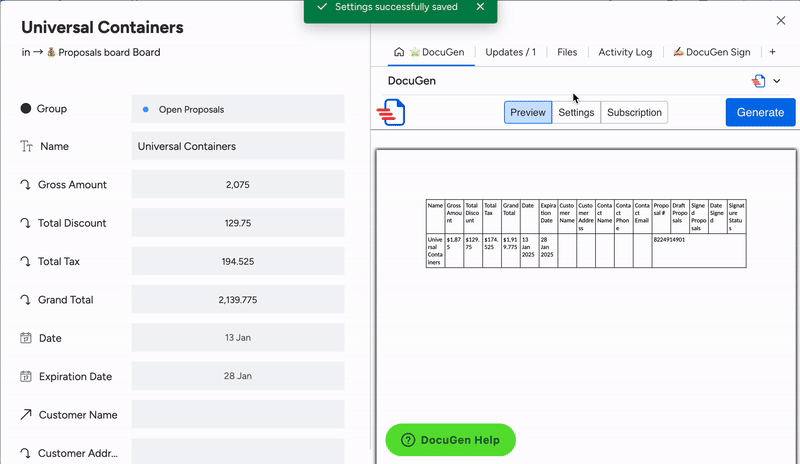
Task: Click the Total Tax value 194.525
Action: 238,261
